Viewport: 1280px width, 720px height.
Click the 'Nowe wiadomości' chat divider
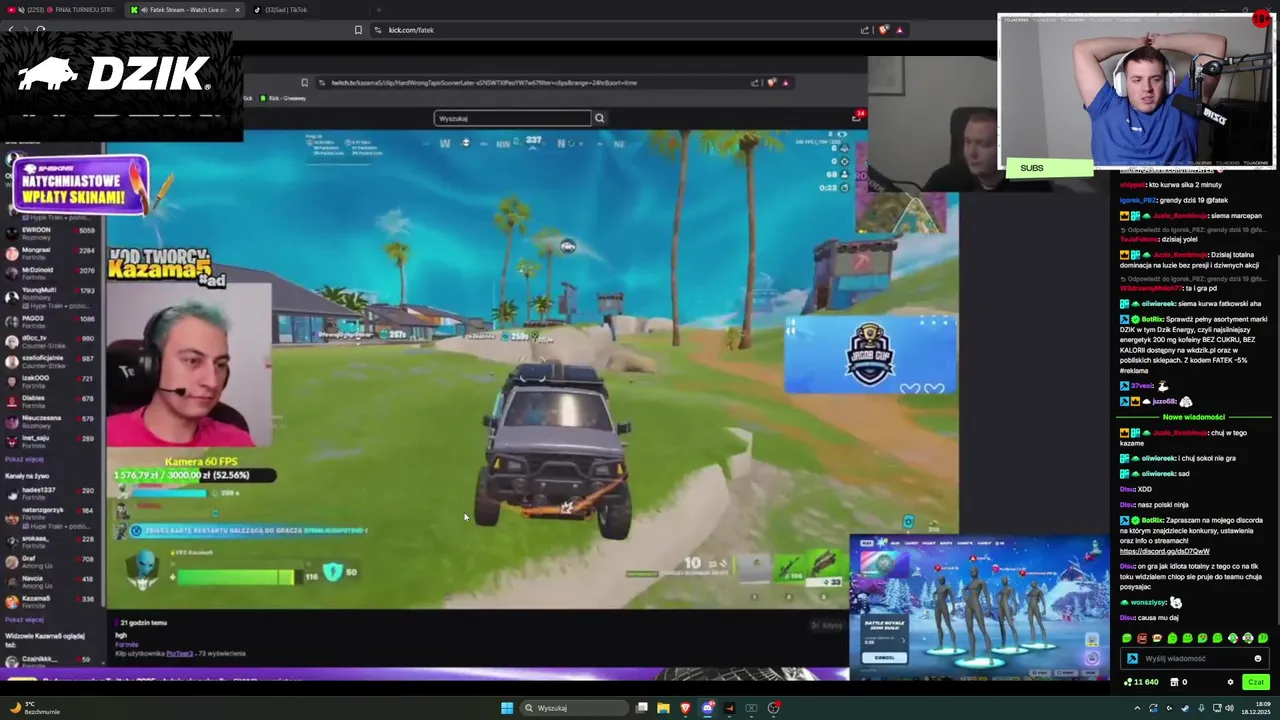pos(1193,417)
